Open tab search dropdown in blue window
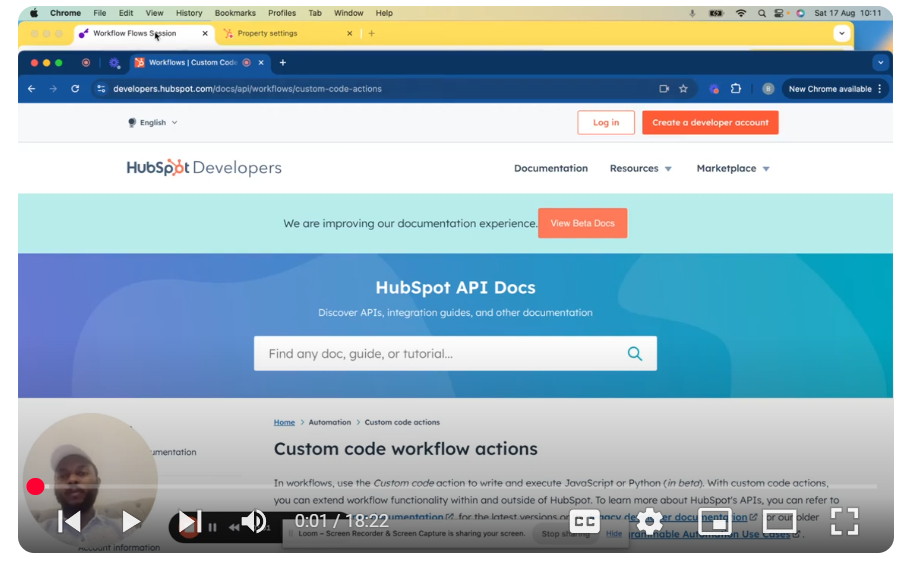Screen dimensions: 905x562 (x=880, y=62)
